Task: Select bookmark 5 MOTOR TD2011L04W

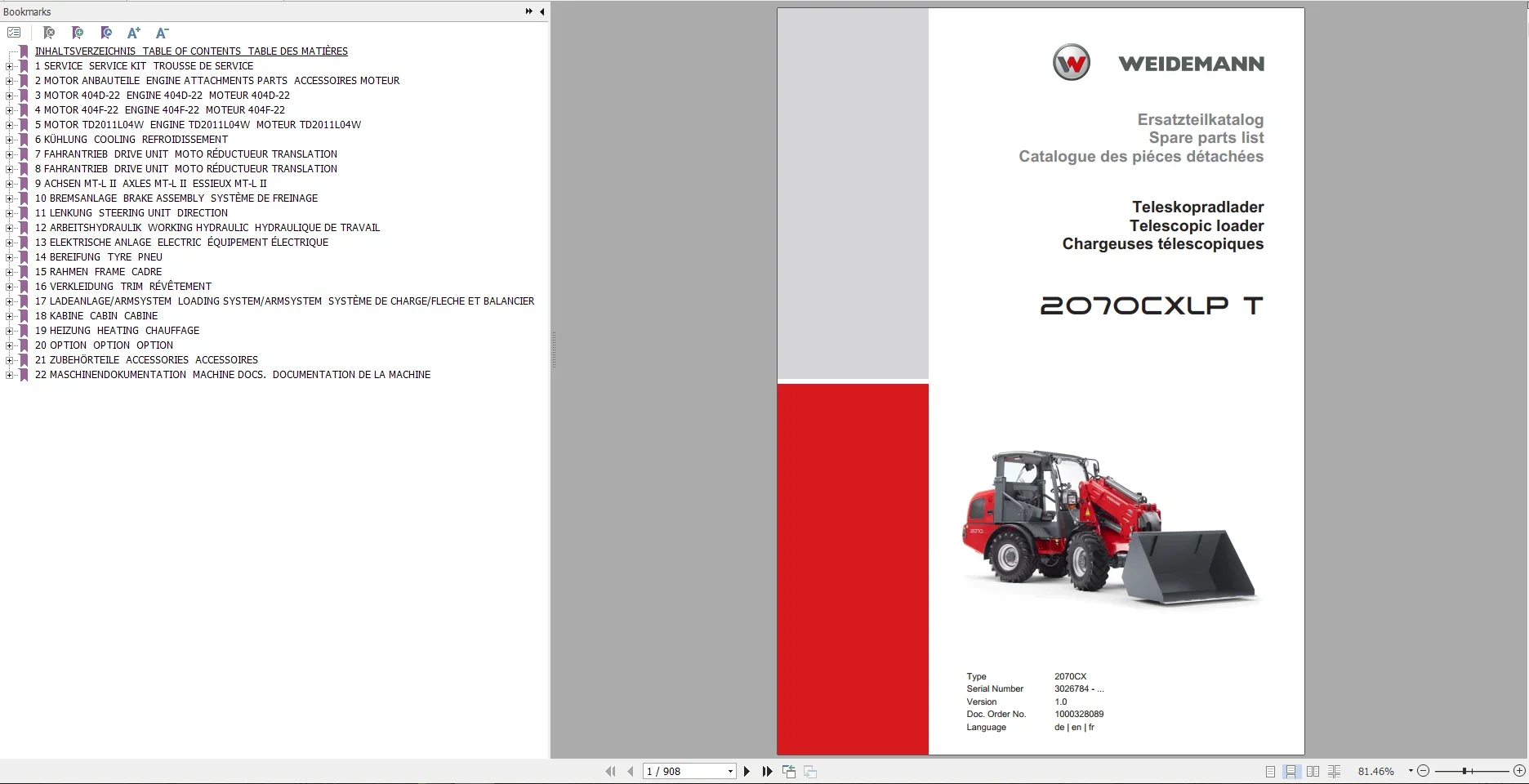Action: [198, 125]
